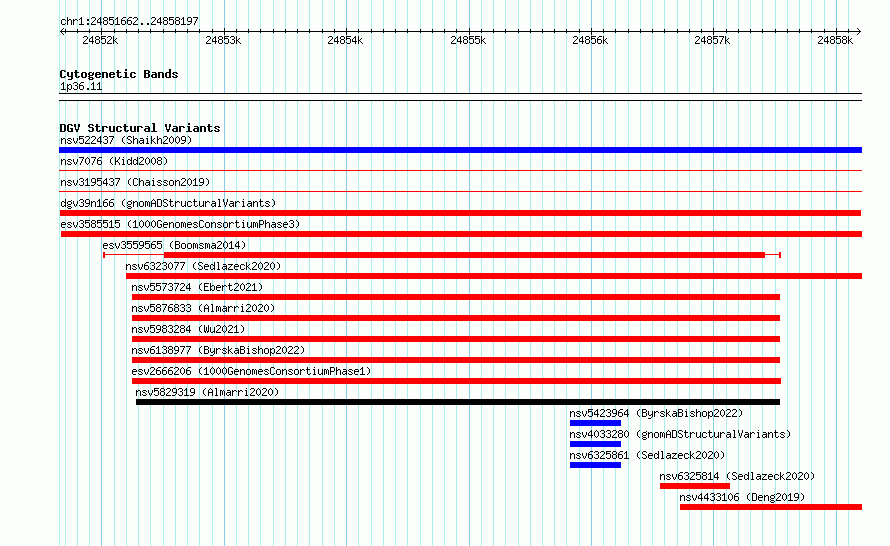Open nsv6138977 (ByrskaBishop2022) label
The image size is (890, 546).
point(218,350)
